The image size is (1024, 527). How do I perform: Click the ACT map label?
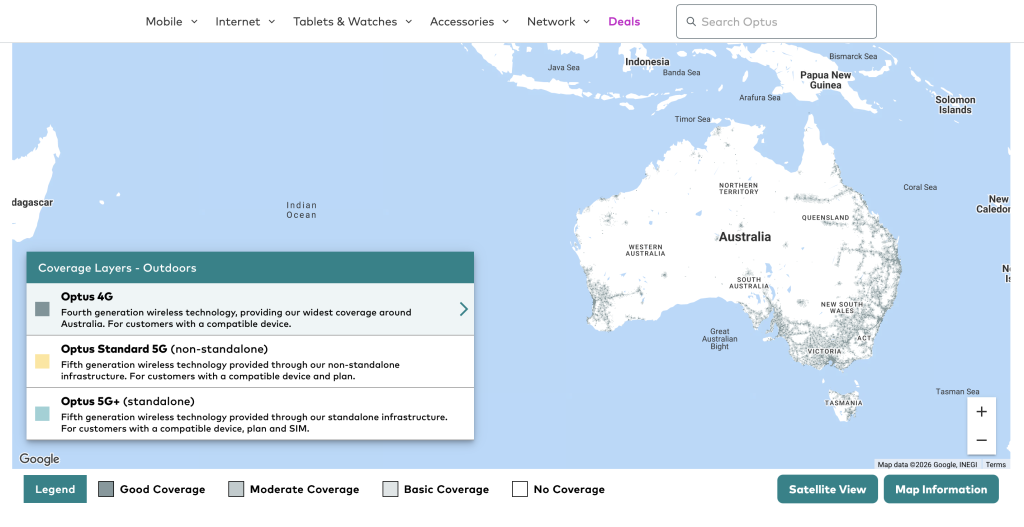coord(864,338)
